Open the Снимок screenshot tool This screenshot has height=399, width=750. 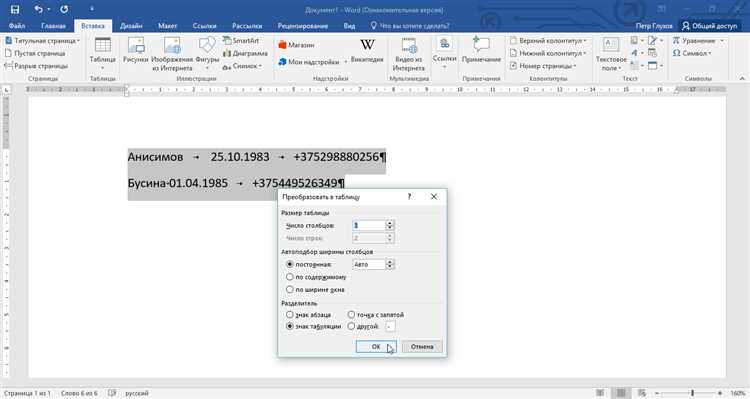click(242, 66)
